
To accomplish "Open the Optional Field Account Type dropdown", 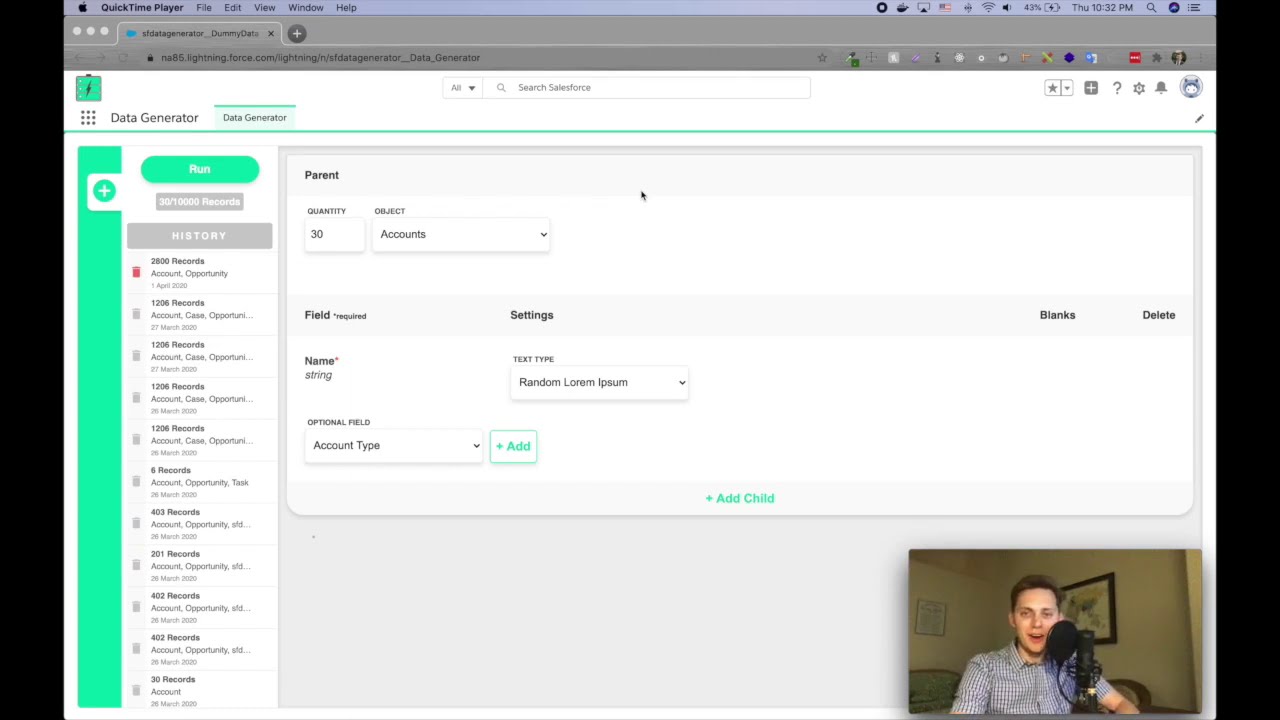I will pyautogui.click(x=394, y=445).
